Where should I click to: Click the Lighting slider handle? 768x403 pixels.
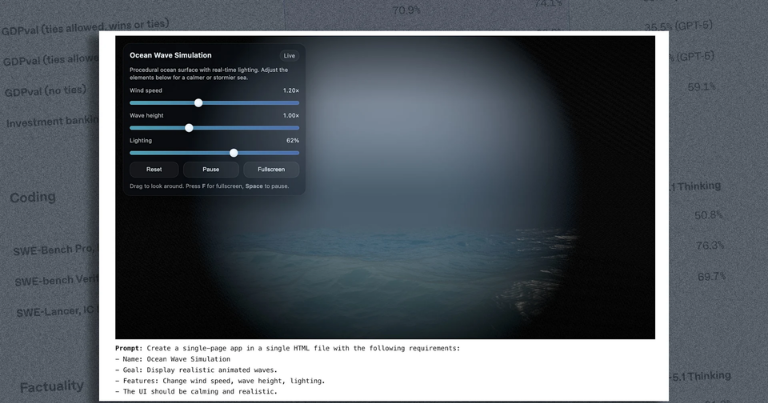tap(234, 153)
